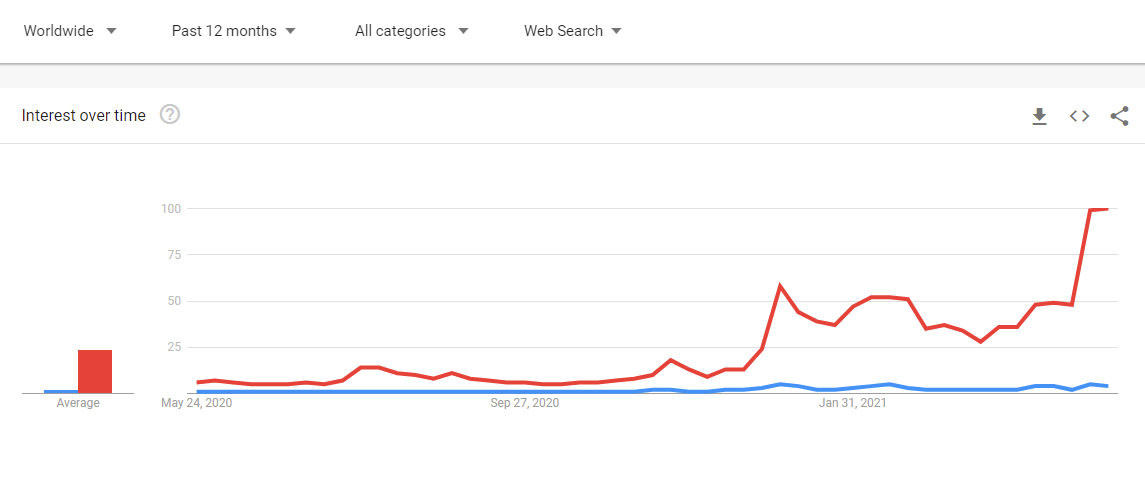The width and height of the screenshot is (1145, 479).
Task: Click the 100 value on y-axis
Action: click(x=171, y=209)
